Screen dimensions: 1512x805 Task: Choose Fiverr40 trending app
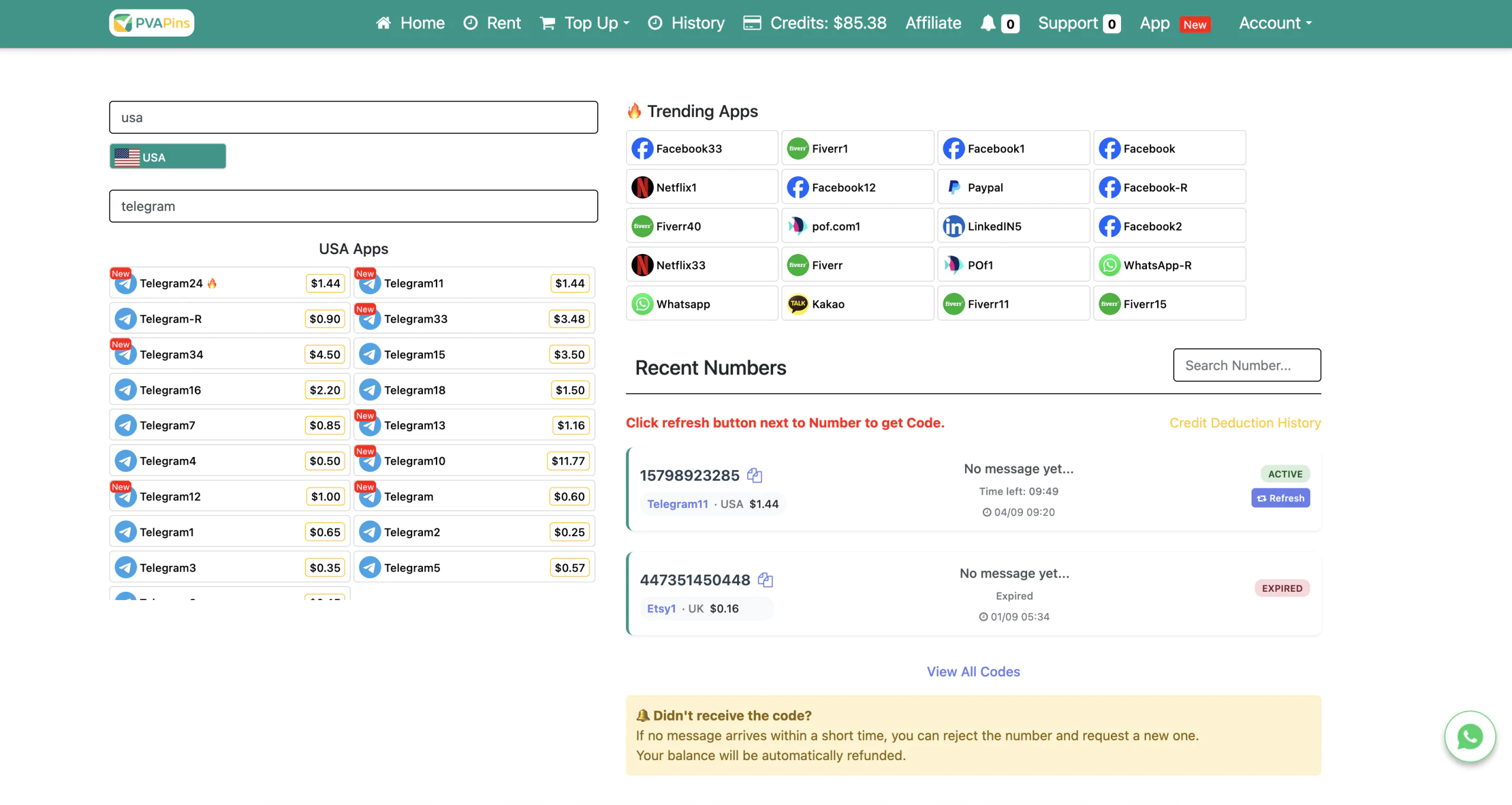pyautogui.click(x=702, y=226)
